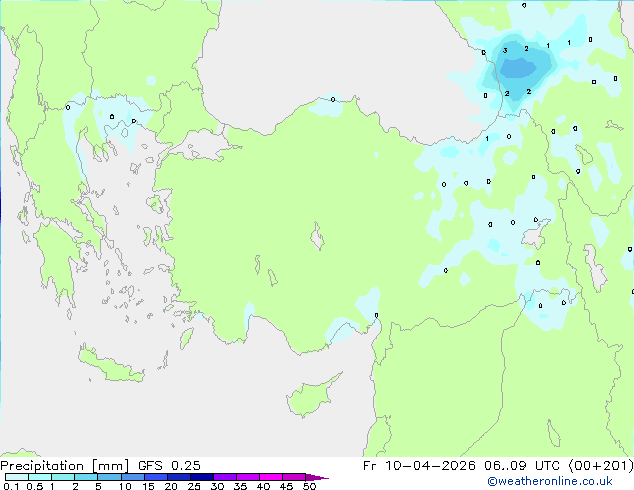Click the '06..09 UTC' time label
The height and width of the screenshot is (490, 634).
522,466
